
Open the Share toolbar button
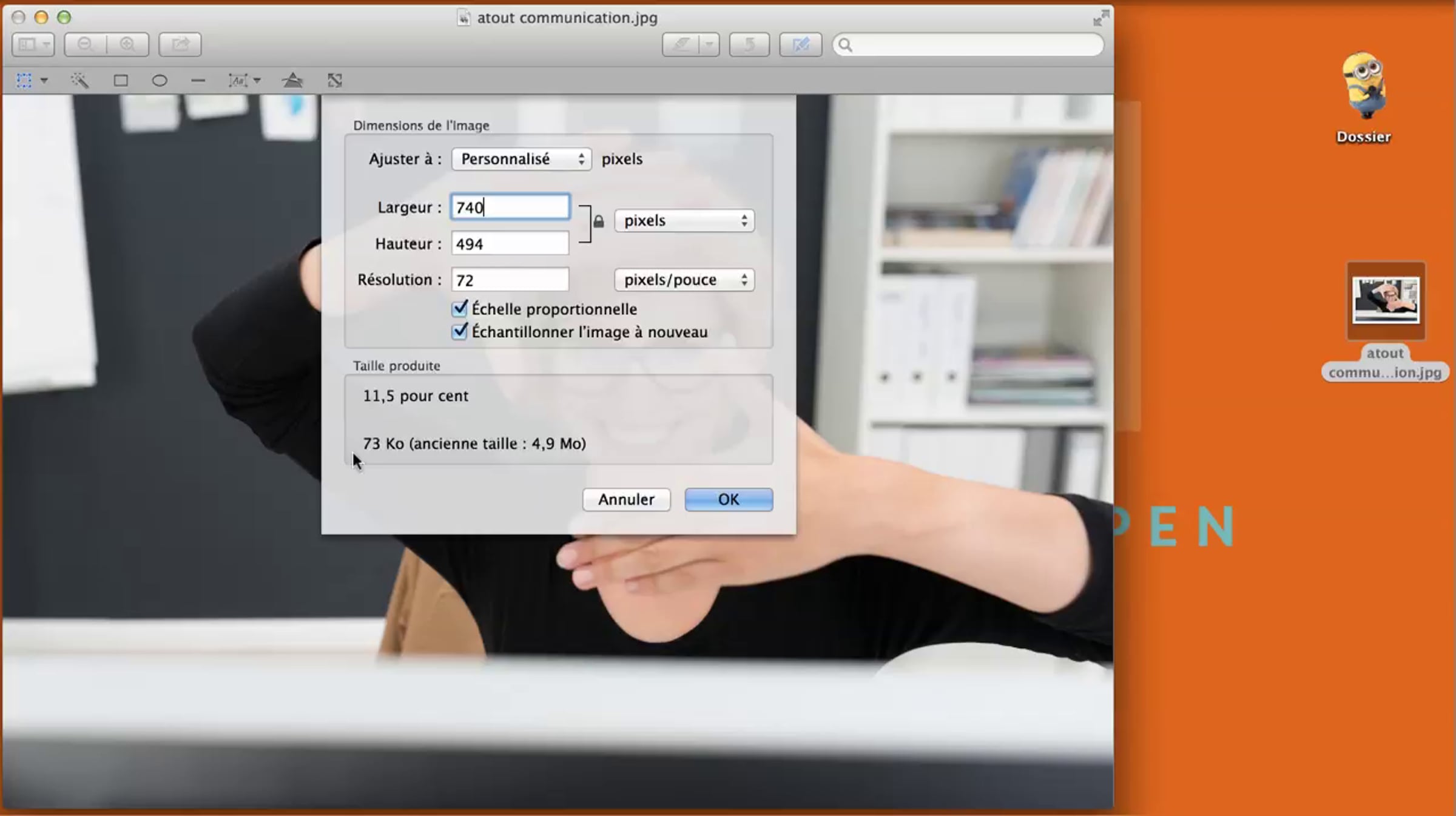point(180,44)
